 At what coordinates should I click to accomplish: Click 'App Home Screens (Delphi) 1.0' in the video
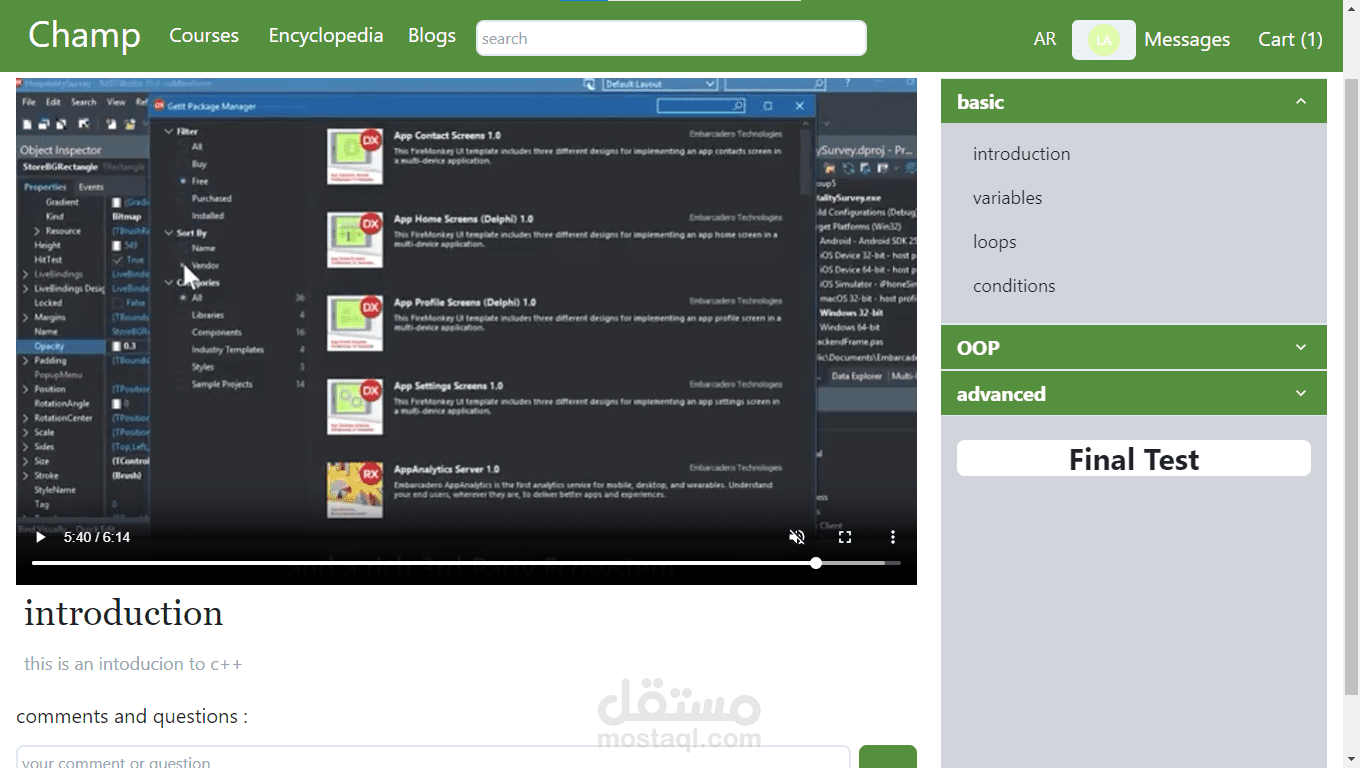[463, 218]
